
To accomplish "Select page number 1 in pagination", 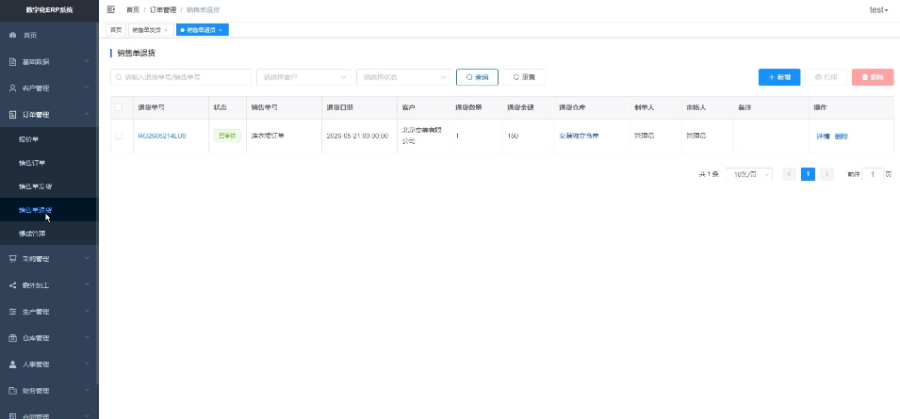I will pos(808,174).
